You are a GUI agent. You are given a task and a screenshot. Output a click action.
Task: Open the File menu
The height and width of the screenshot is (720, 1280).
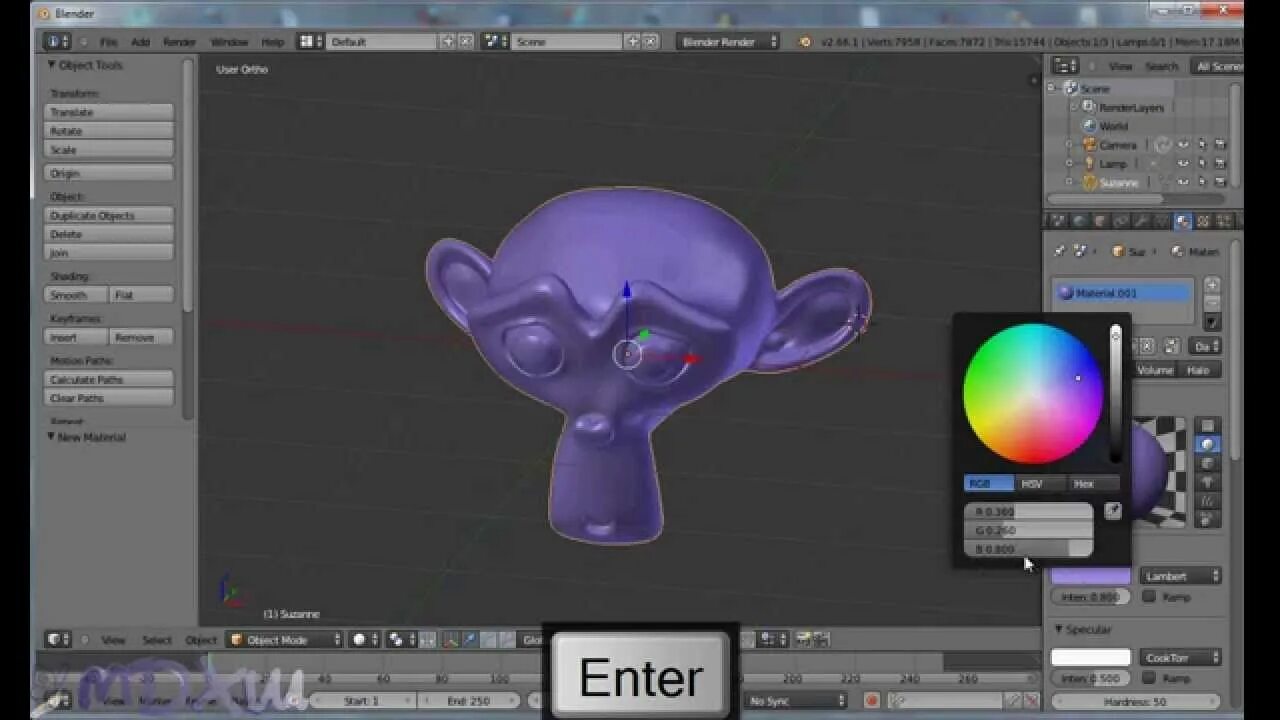pyautogui.click(x=108, y=42)
